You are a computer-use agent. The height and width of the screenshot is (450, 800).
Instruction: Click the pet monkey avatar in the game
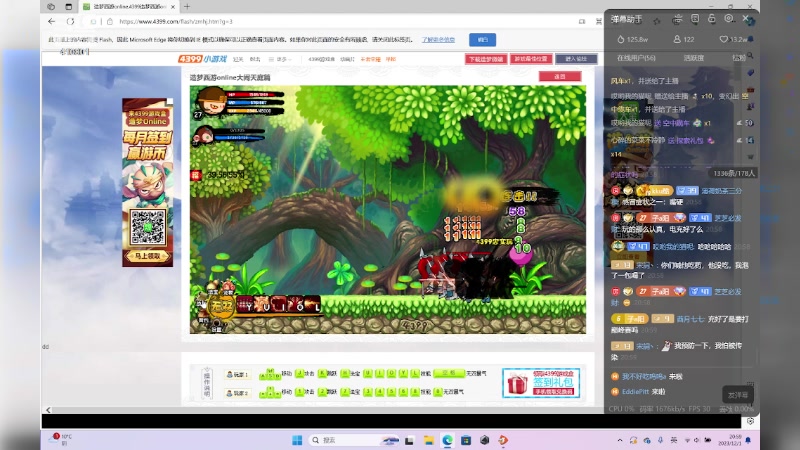click(203, 136)
